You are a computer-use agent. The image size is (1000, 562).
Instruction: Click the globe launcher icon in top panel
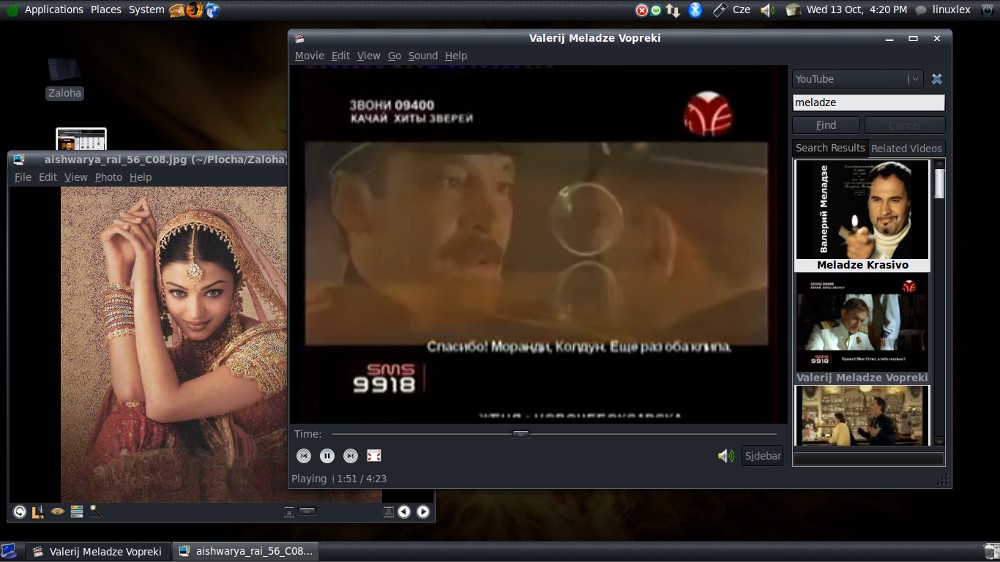pyautogui.click(x=212, y=10)
